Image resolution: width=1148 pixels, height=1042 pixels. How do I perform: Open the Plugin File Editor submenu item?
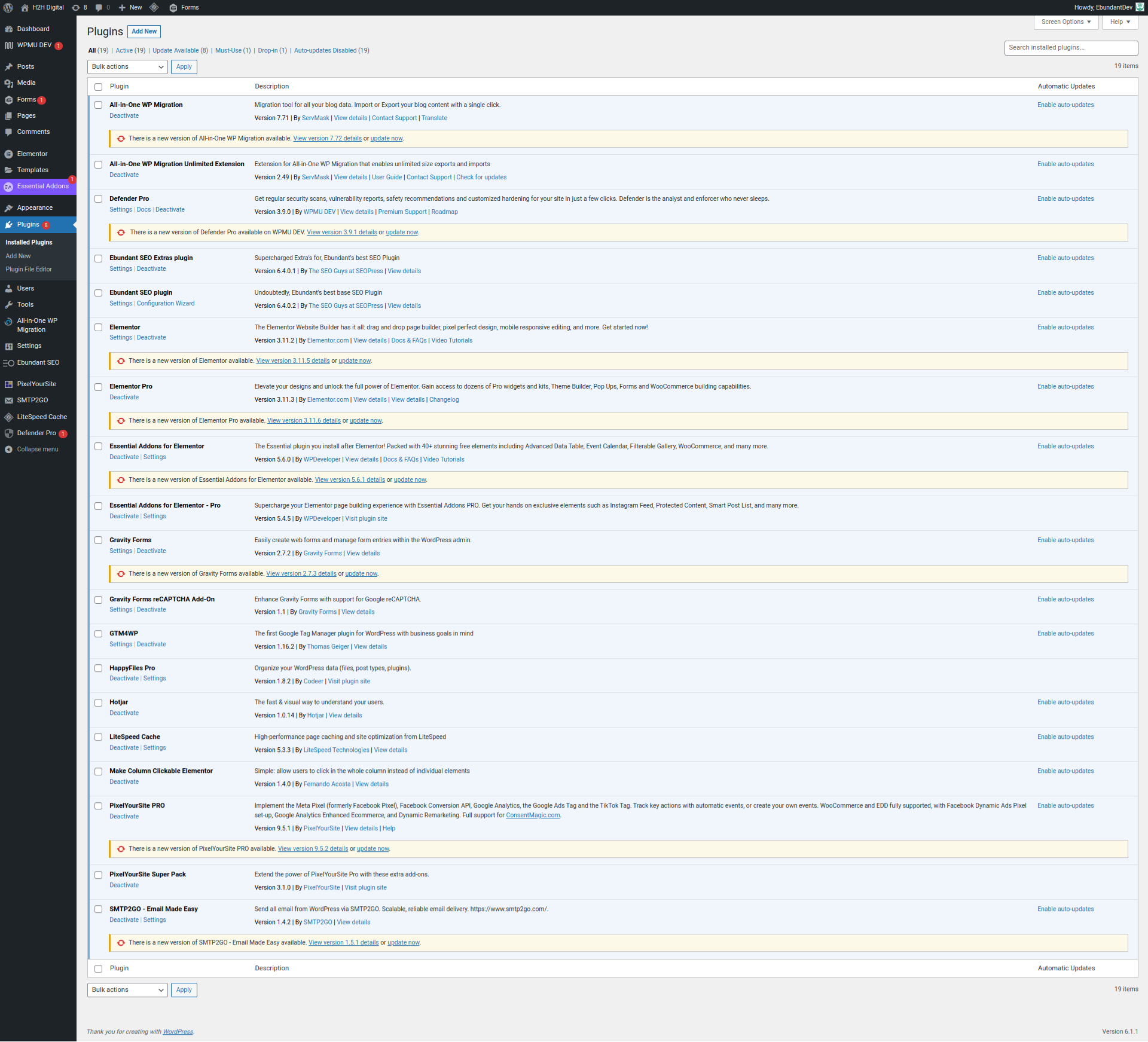(x=29, y=270)
